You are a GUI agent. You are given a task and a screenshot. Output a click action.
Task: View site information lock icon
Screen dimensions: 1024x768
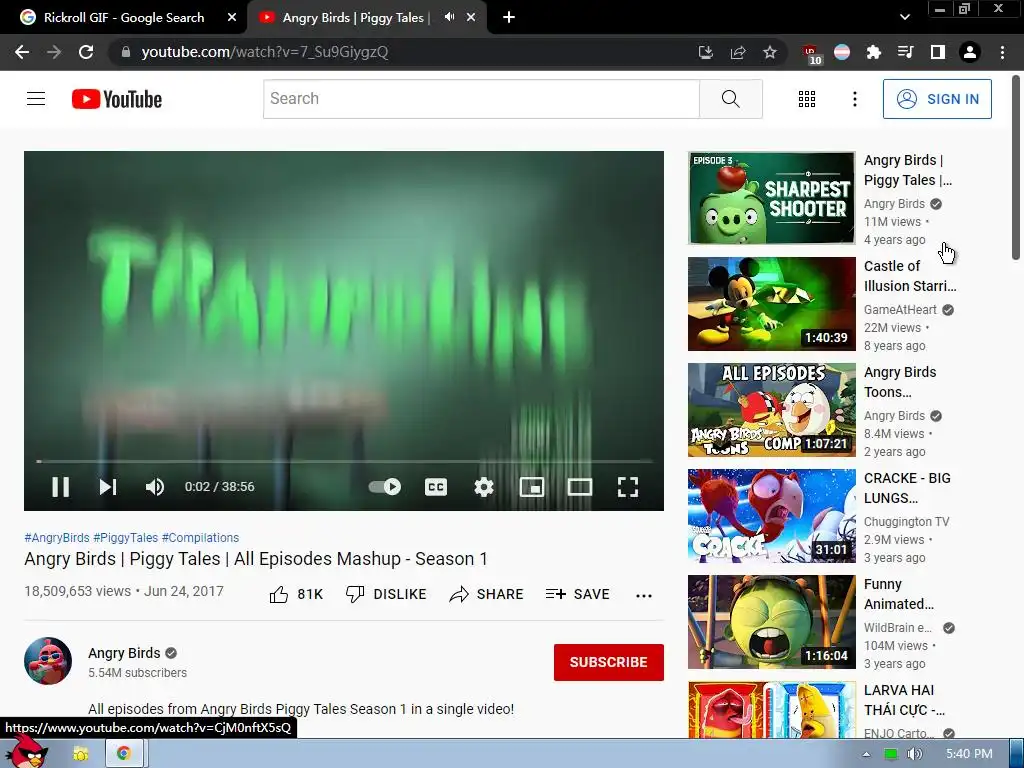point(126,52)
